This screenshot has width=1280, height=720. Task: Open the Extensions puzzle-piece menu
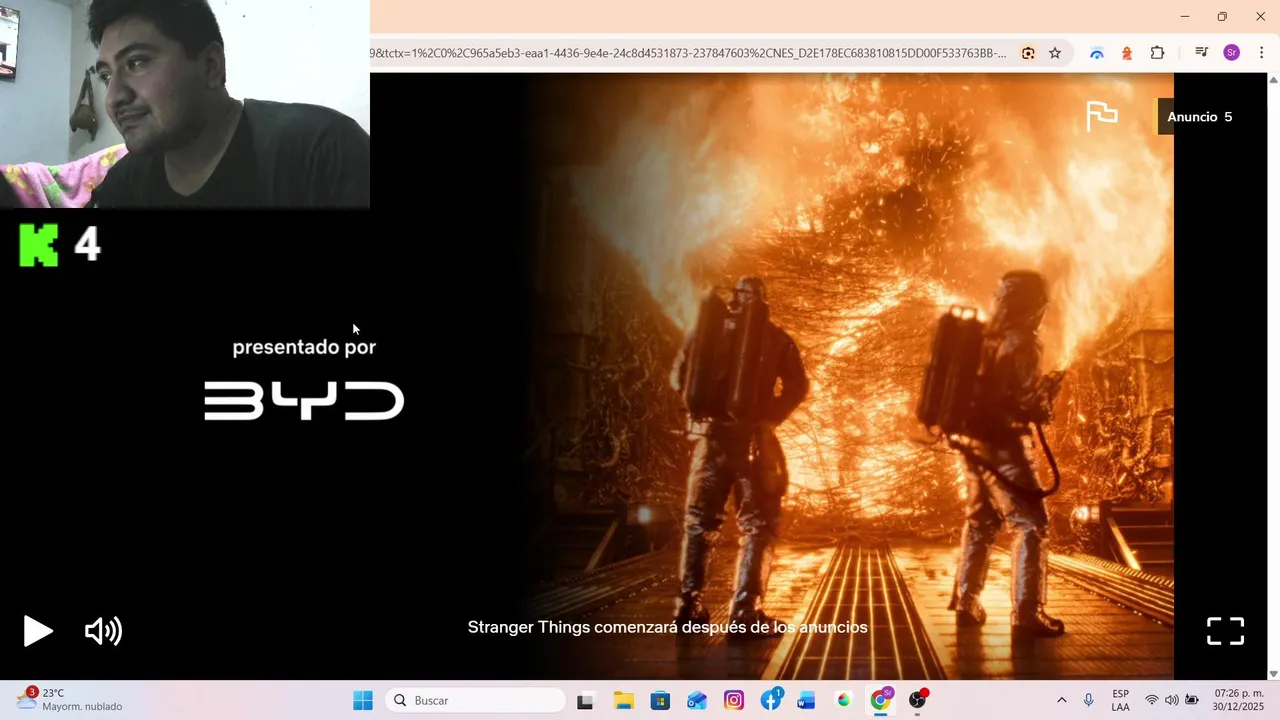(x=1157, y=53)
